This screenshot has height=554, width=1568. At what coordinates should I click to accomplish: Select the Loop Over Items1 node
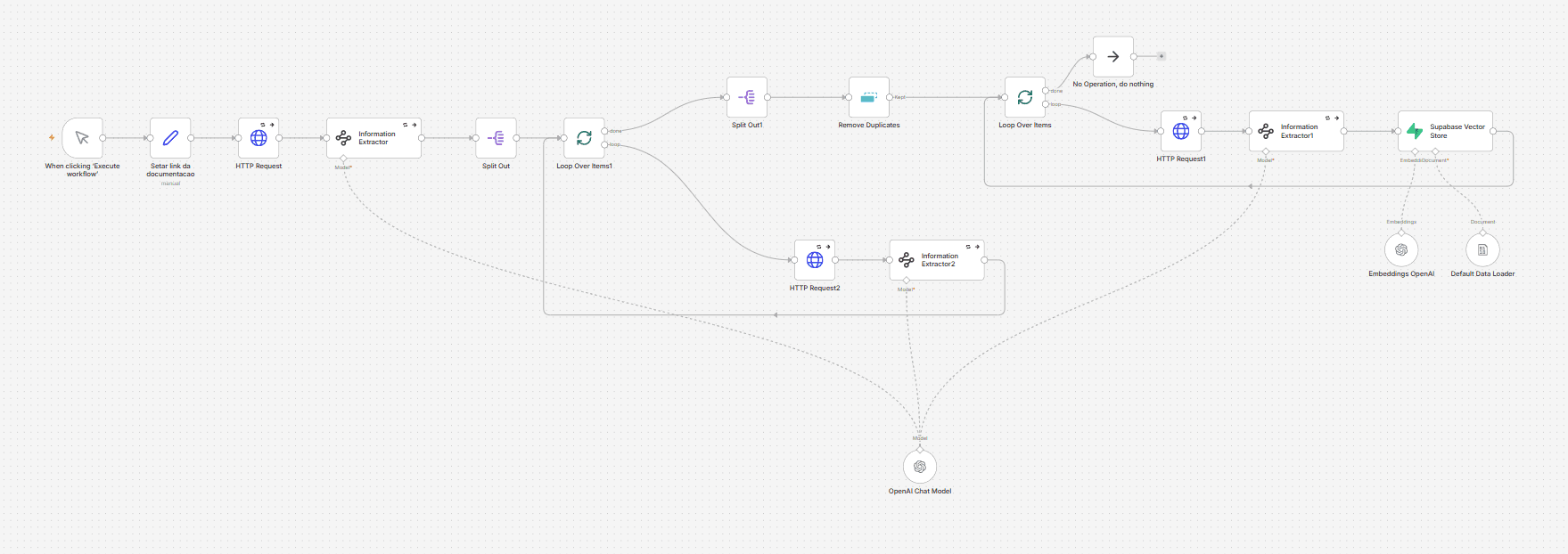(584, 138)
